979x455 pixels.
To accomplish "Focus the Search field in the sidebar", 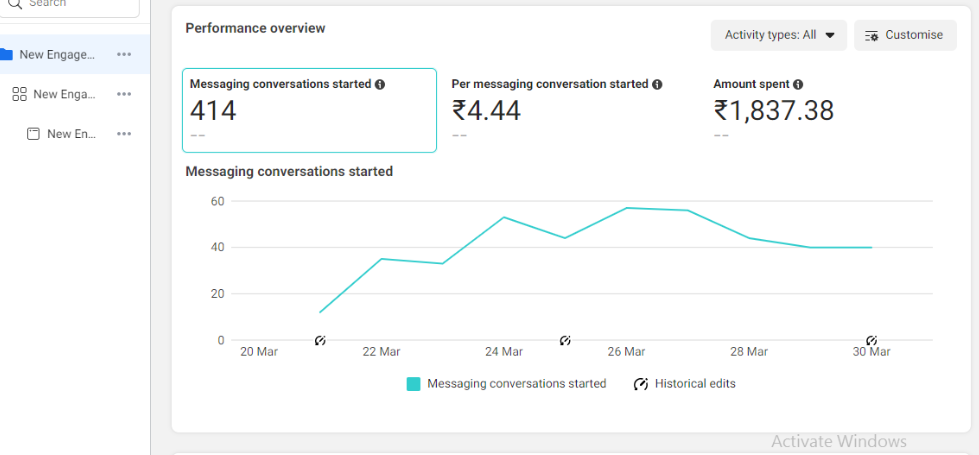I will [75, 5].
